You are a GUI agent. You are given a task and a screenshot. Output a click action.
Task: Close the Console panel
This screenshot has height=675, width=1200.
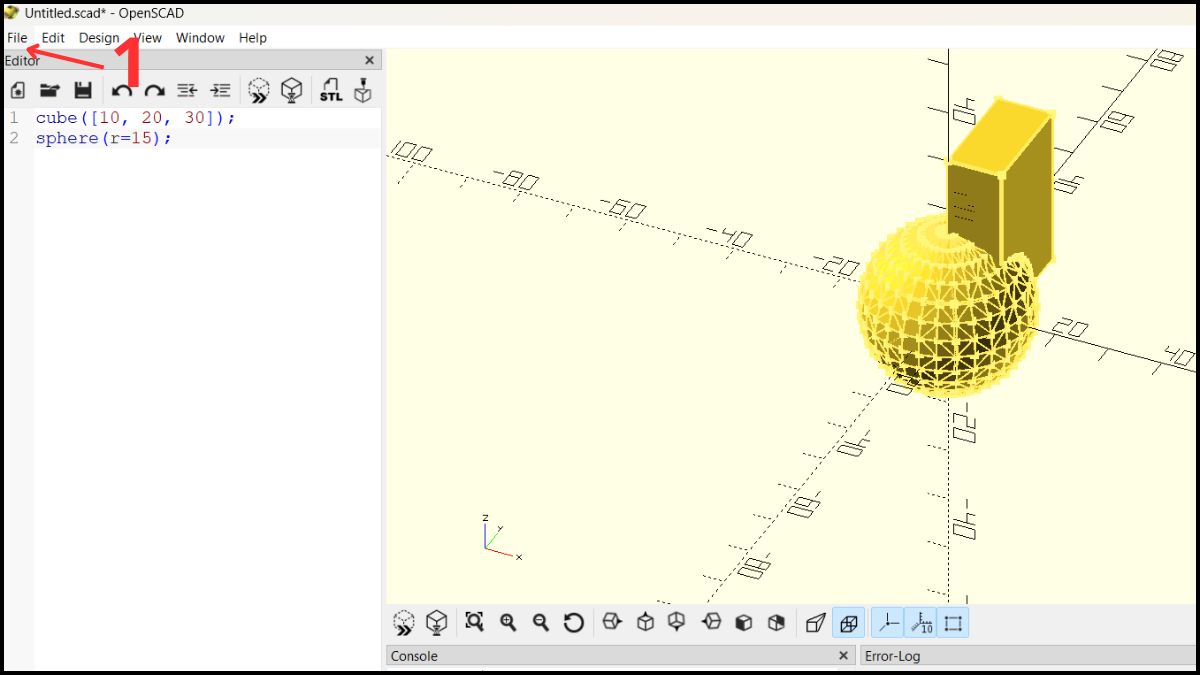843,656
